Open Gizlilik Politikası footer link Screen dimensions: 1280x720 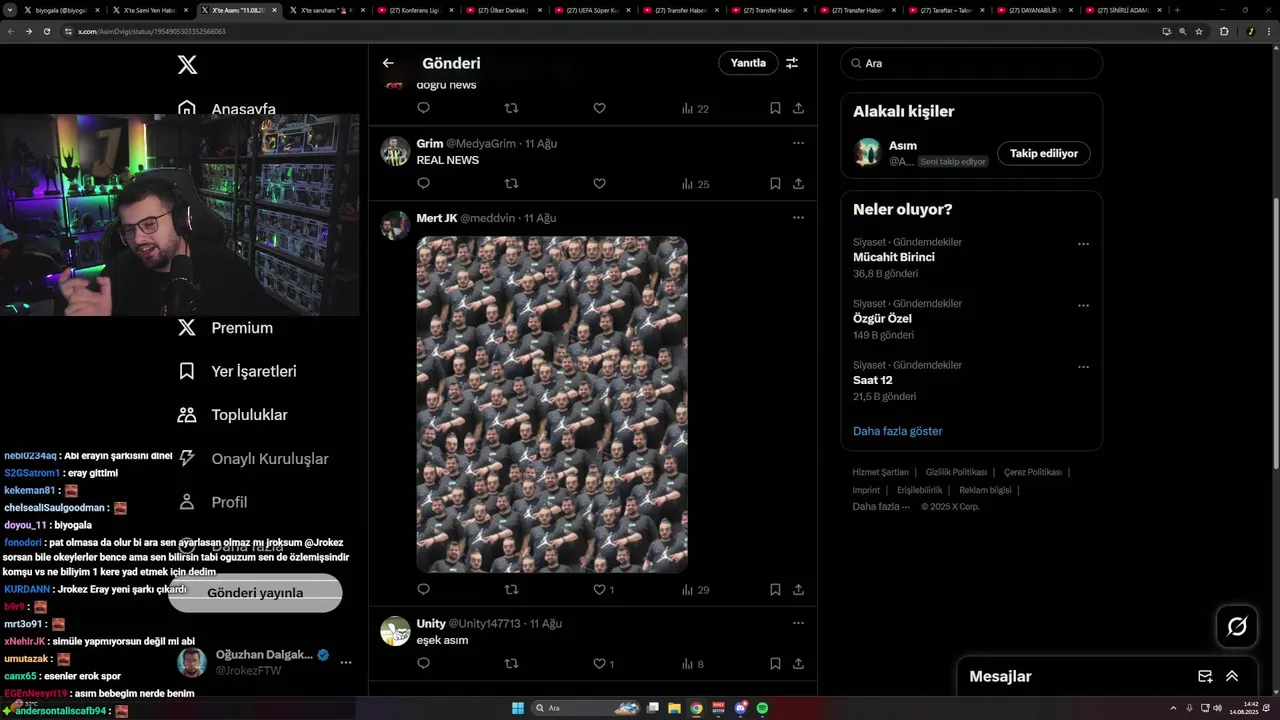click(956, 472)
